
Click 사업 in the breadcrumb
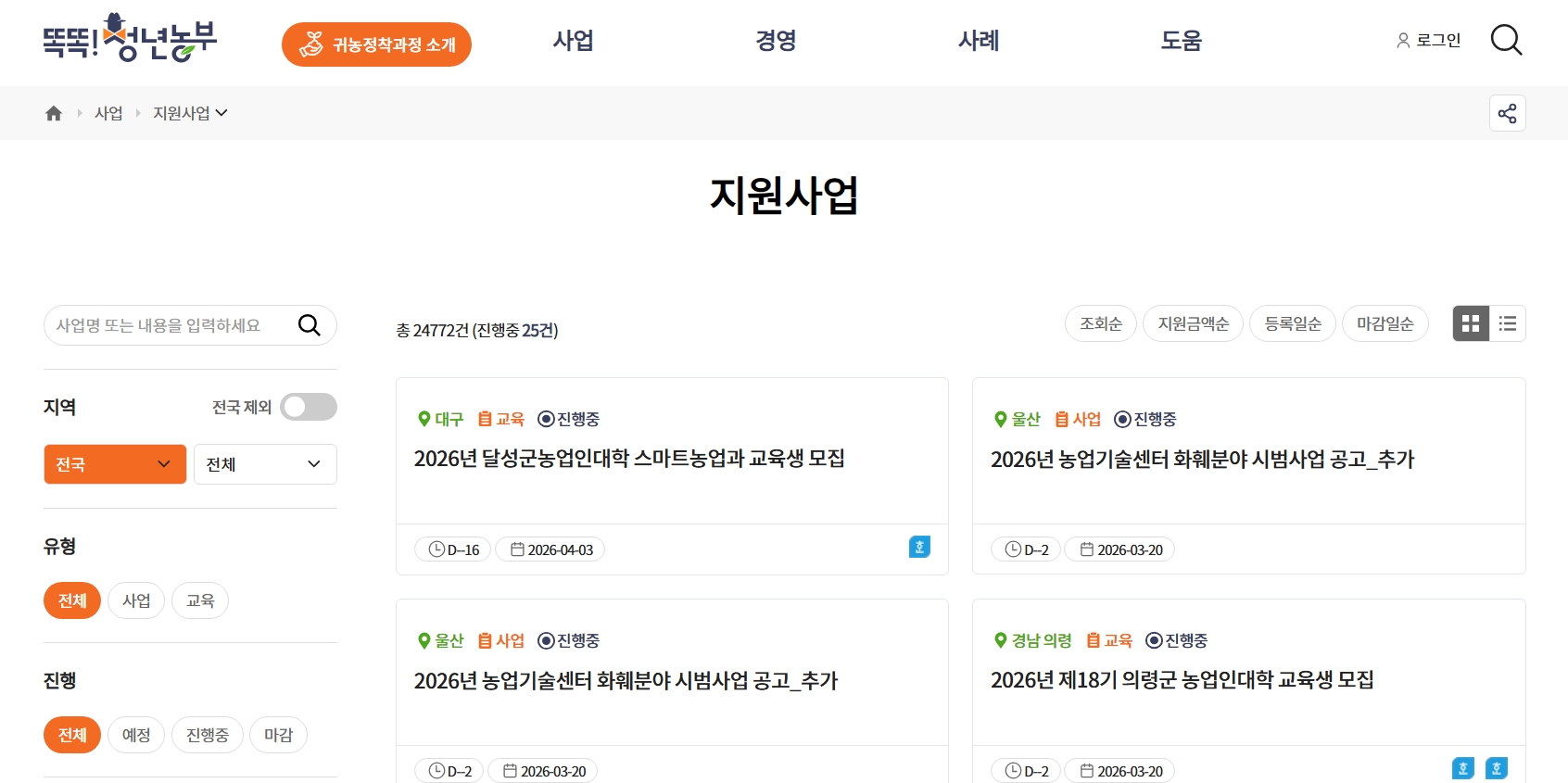point(108,113)
